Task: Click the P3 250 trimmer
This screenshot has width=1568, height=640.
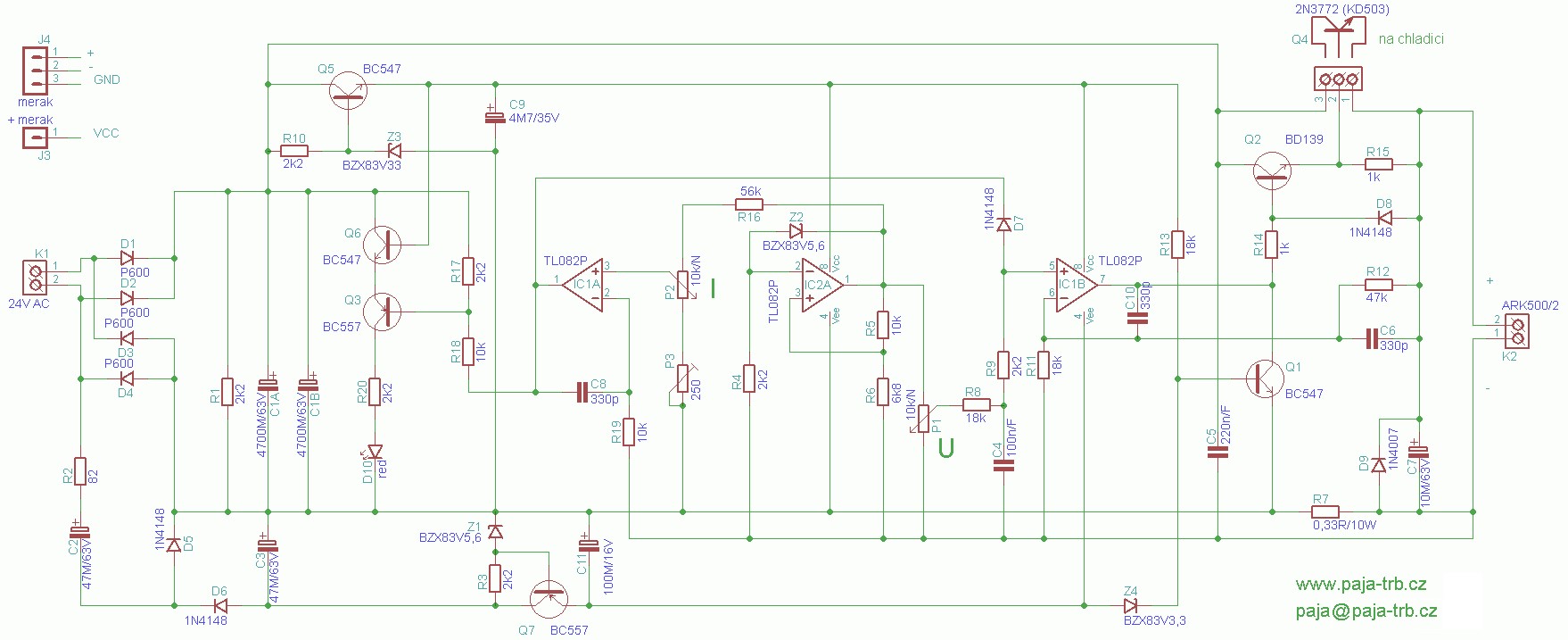Action: pyautogui.click(x=683, y=378)
